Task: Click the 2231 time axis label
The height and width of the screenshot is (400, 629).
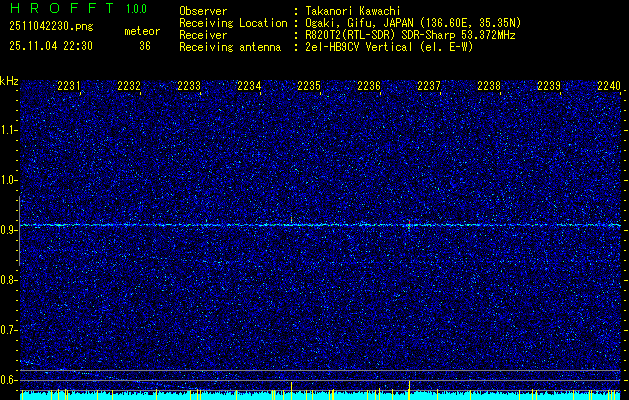Action: [69, 85]
